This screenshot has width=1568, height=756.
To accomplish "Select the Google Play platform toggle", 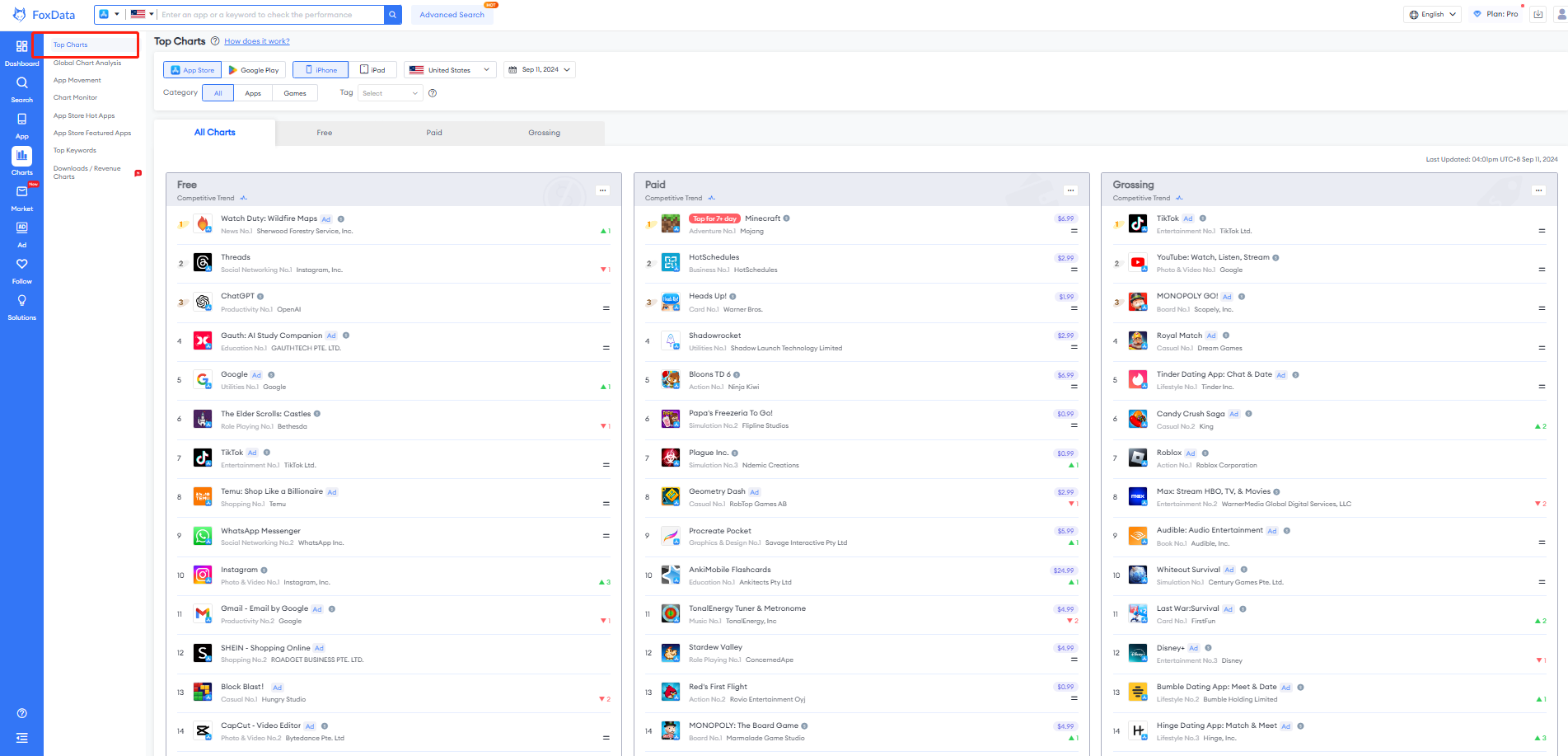I will pos(254,70).
